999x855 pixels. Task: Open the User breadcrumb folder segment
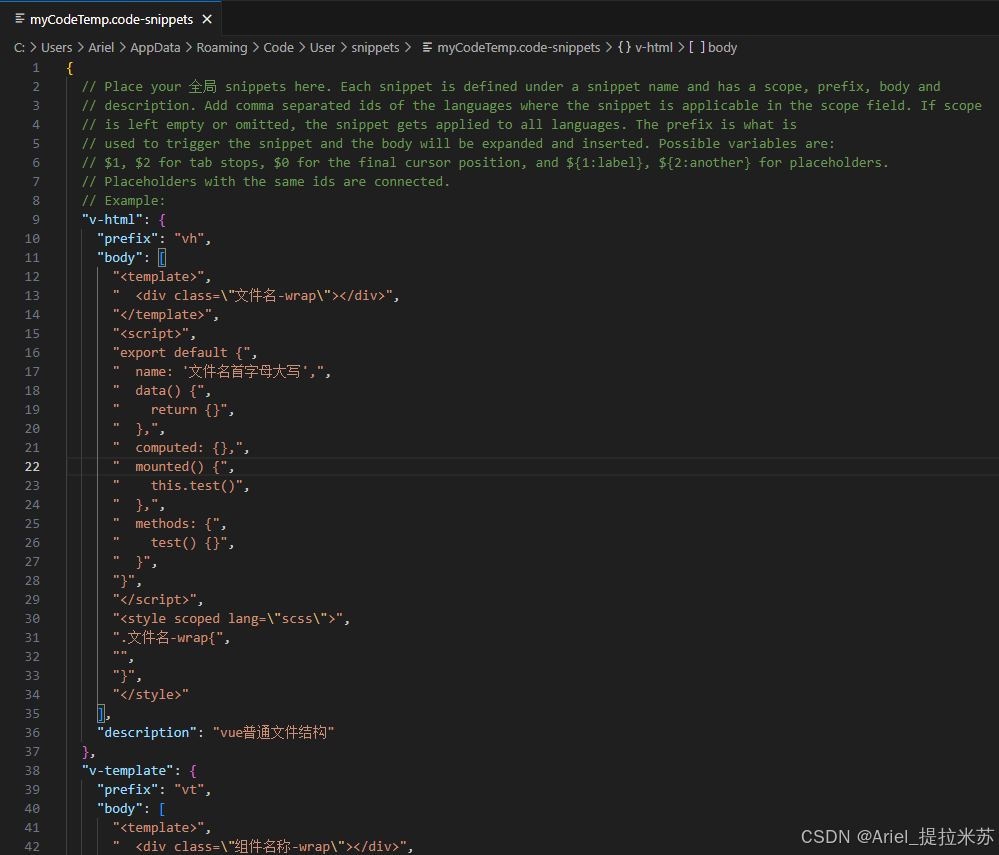tap(322, 48)
